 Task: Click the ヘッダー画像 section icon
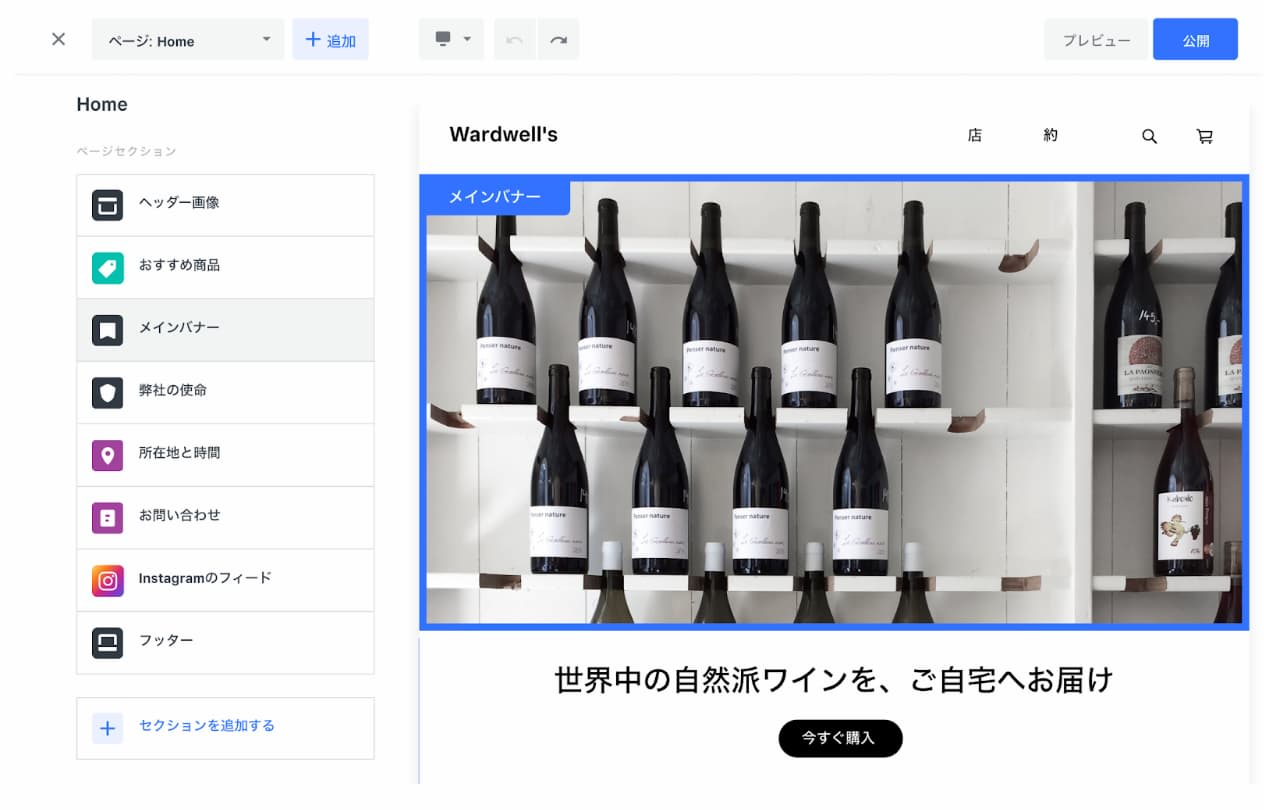pos(107,204)
